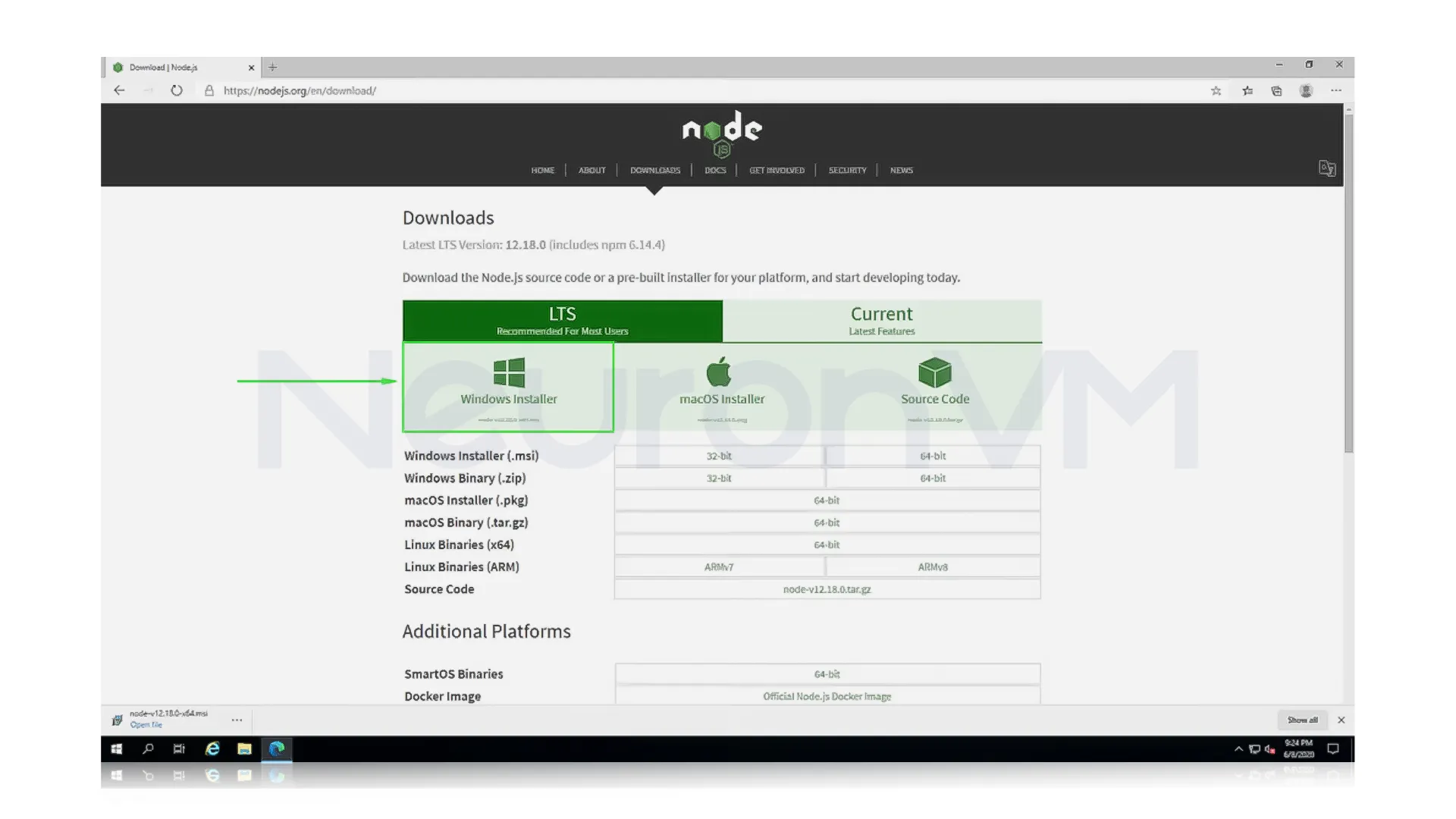Open the browser settings ellipsis menu

point(1336,90)
